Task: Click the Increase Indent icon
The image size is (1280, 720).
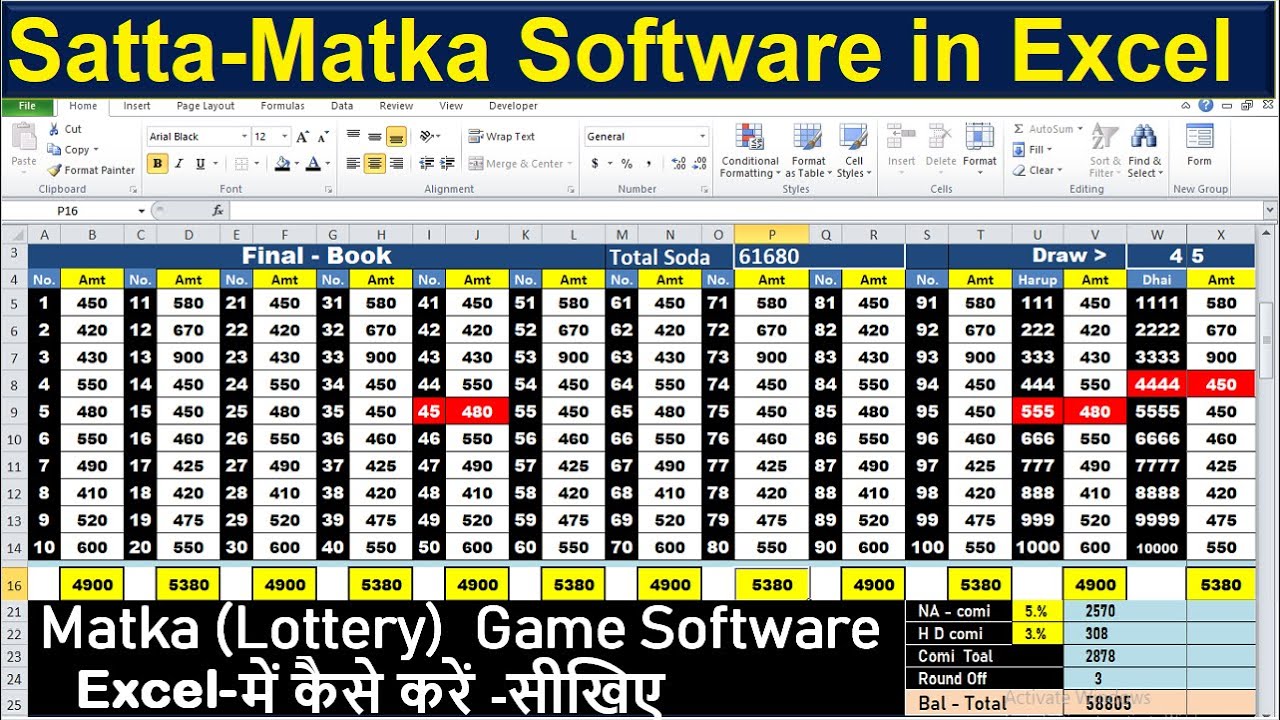Action: [446, 164]
